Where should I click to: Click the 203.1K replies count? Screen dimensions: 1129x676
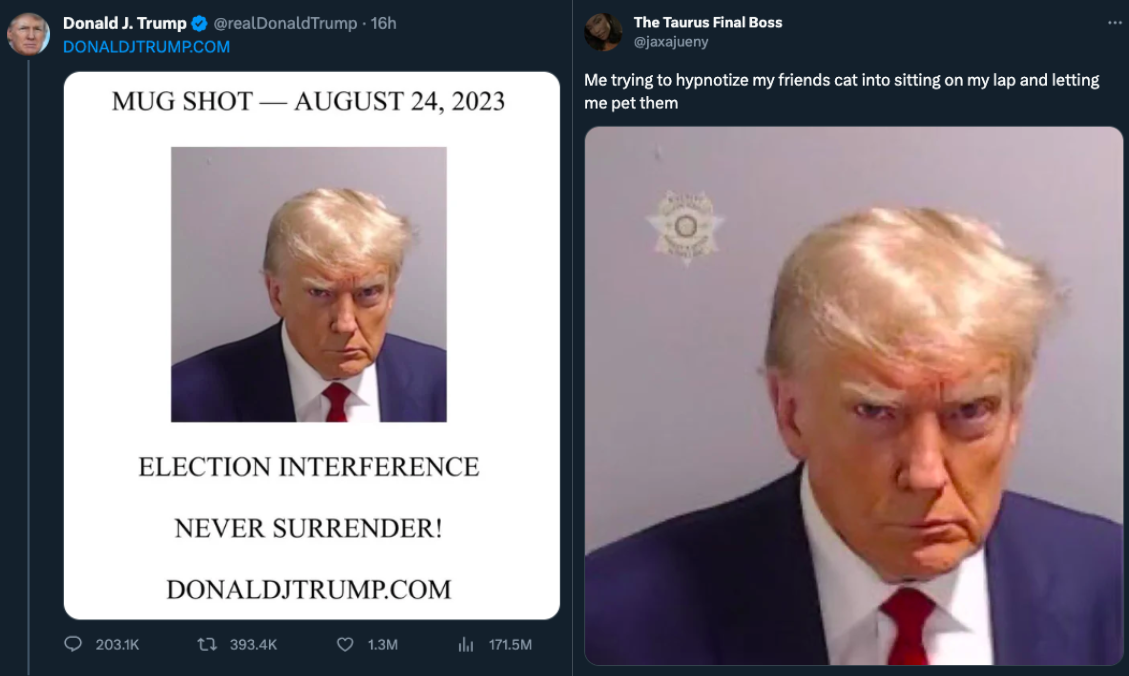point(117,644)
